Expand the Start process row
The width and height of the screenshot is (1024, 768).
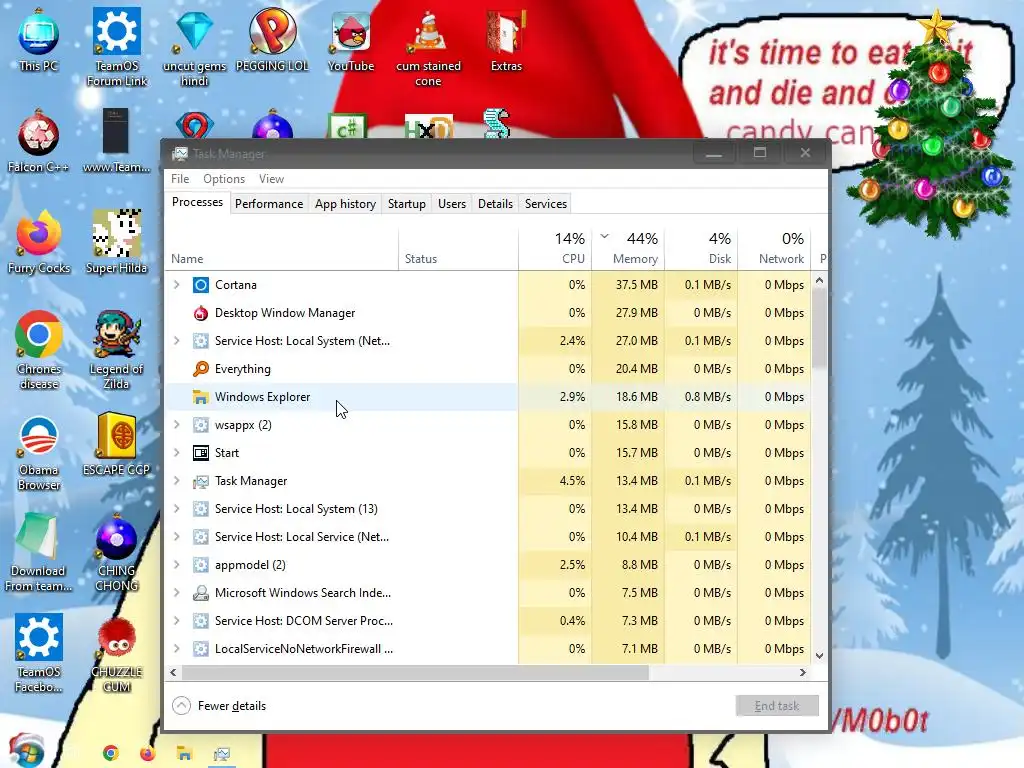click(x=176, y=453)
